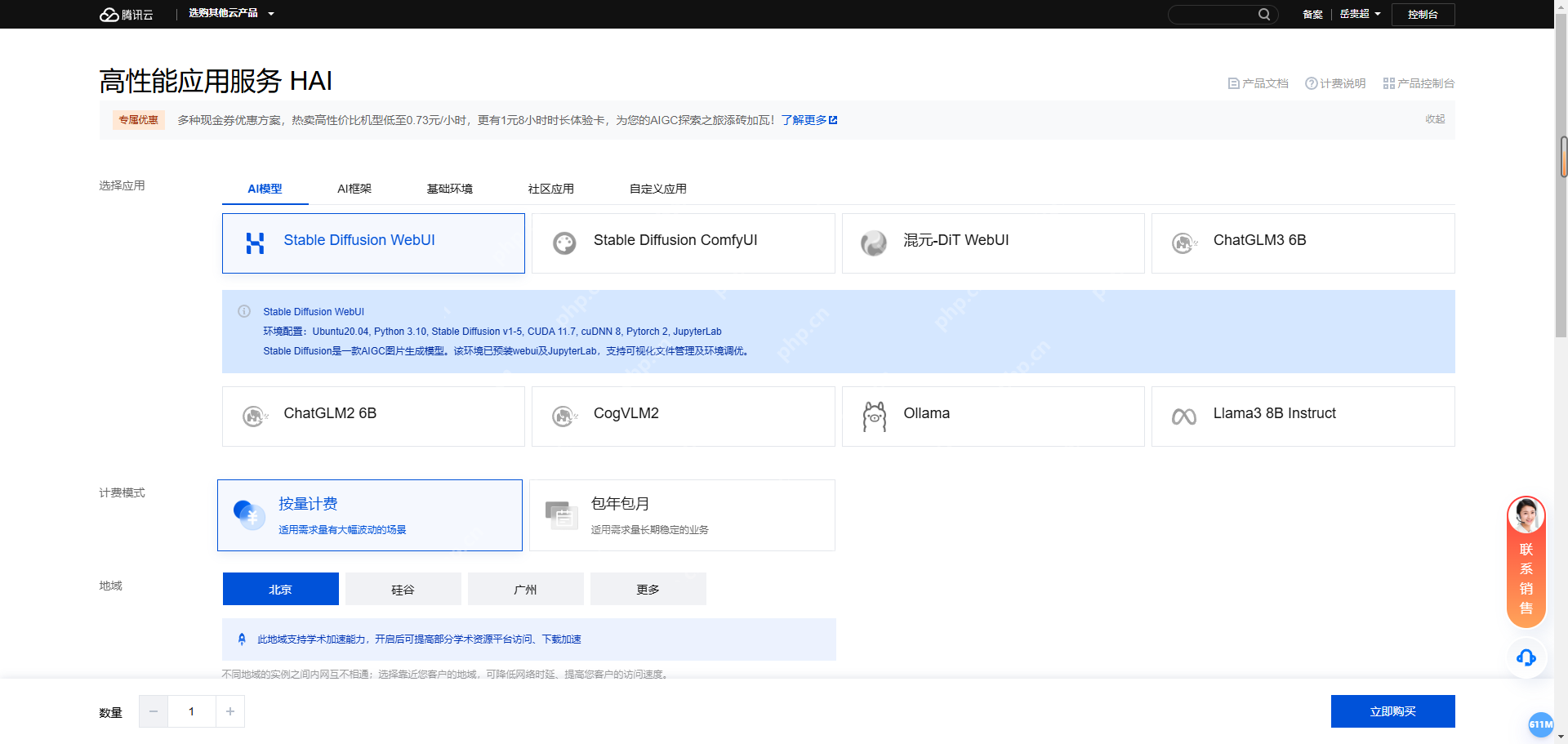Viewport: 1568px width, 744px height.
Task: Open the 社区应用 tab
Action: coord(551,189)
